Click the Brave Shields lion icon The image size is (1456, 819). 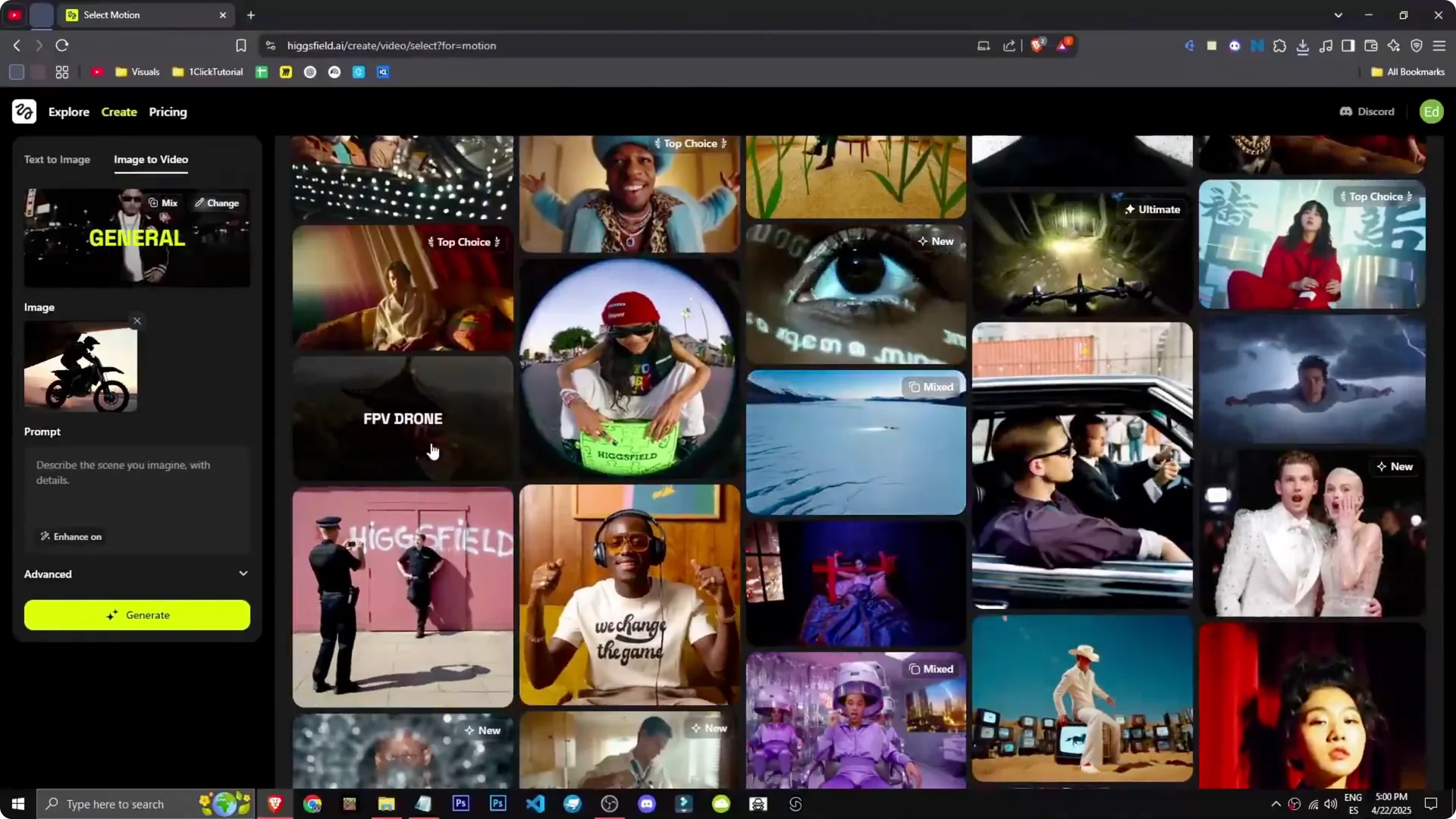[x=1037, y=45]
